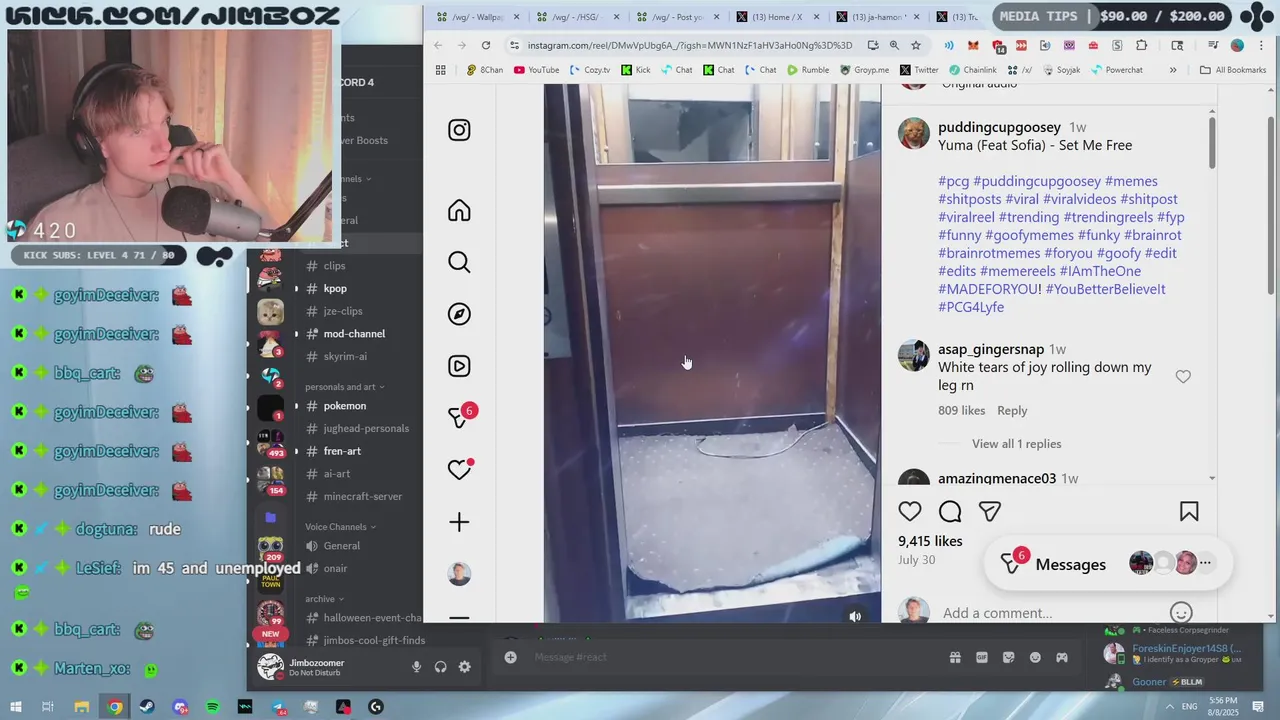Click the Instagram logo icon
The image size is (1280, 720).
[459, 130]
